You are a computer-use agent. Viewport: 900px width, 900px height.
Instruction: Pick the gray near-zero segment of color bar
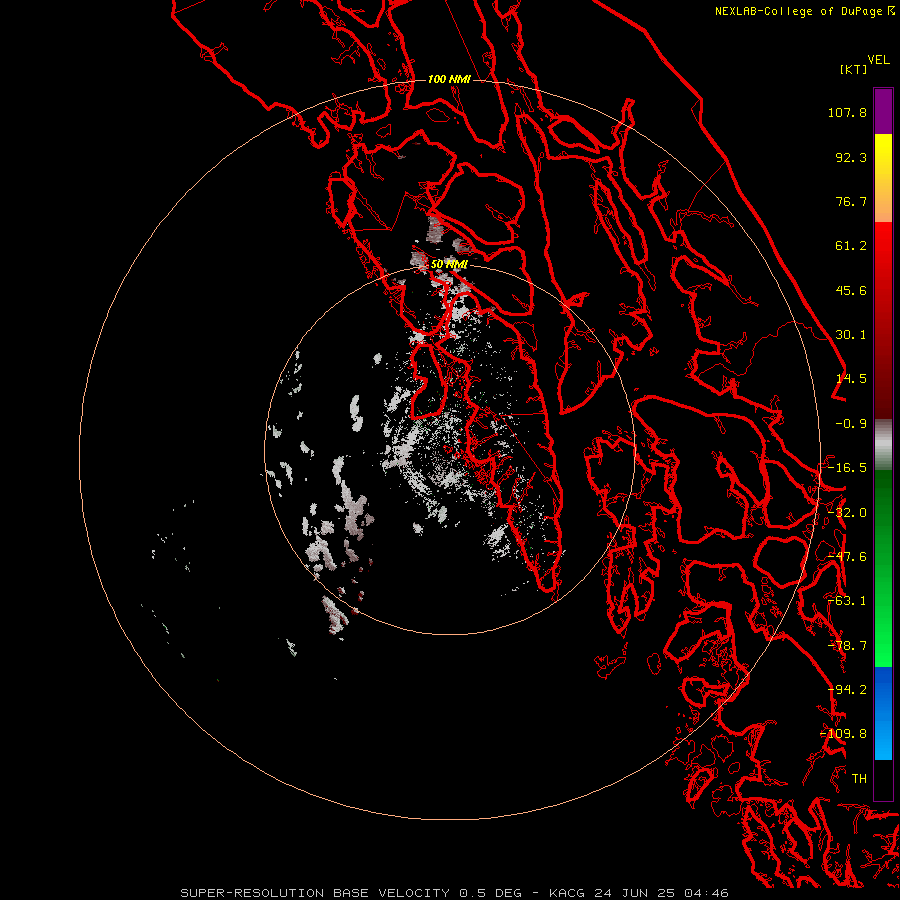pos(883,445)
